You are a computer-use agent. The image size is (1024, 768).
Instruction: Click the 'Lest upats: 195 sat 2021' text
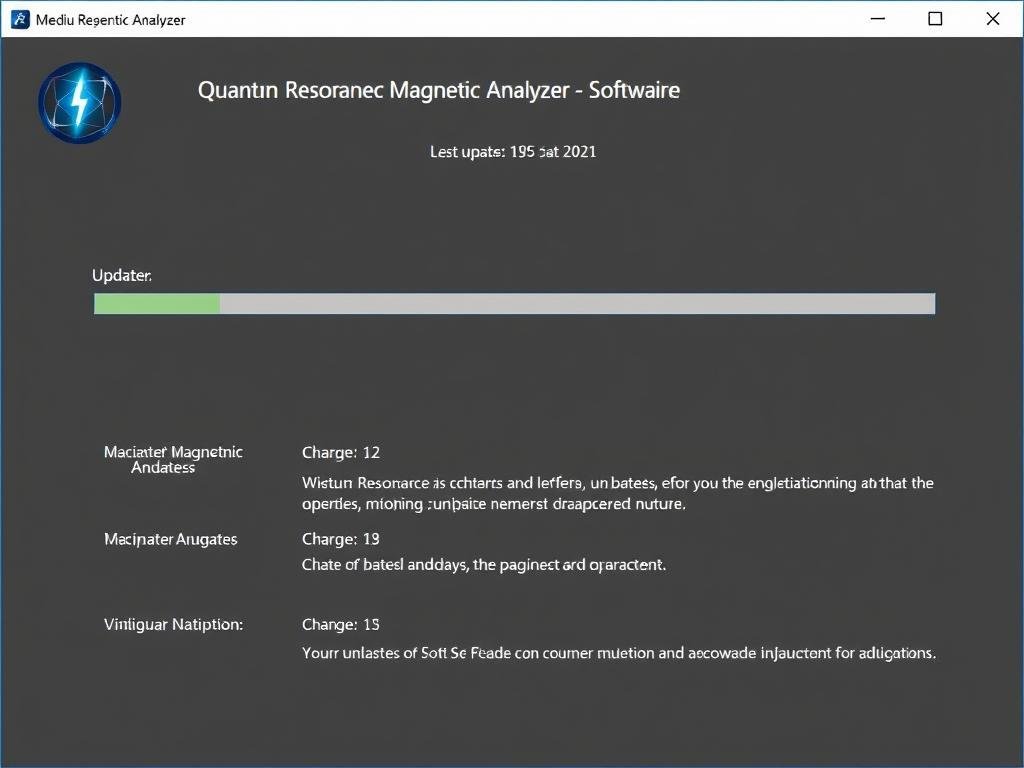pyautogui.click(x=512, y=152)
